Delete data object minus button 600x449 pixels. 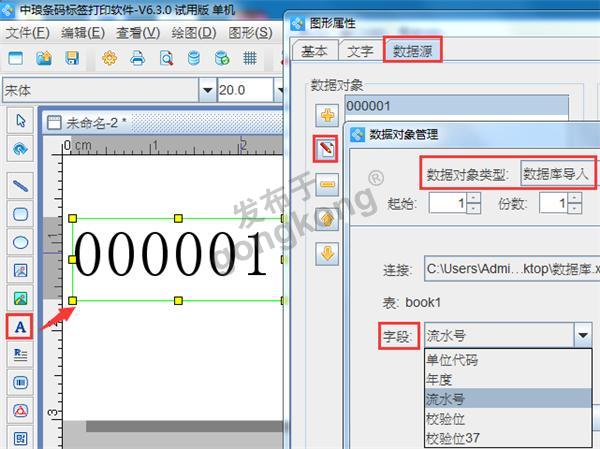(x=327, y=184)
